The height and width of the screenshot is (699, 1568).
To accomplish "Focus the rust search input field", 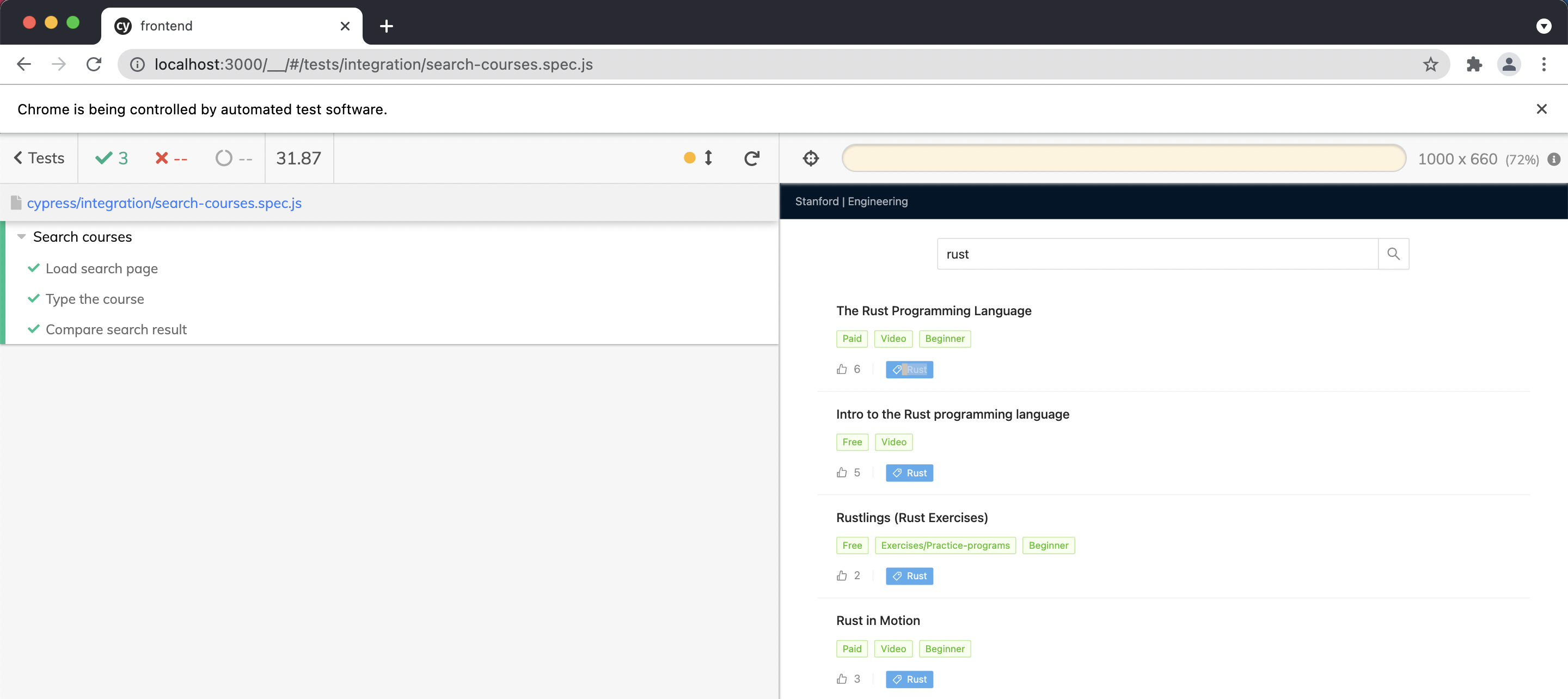I will click(x=1156, y=254).
